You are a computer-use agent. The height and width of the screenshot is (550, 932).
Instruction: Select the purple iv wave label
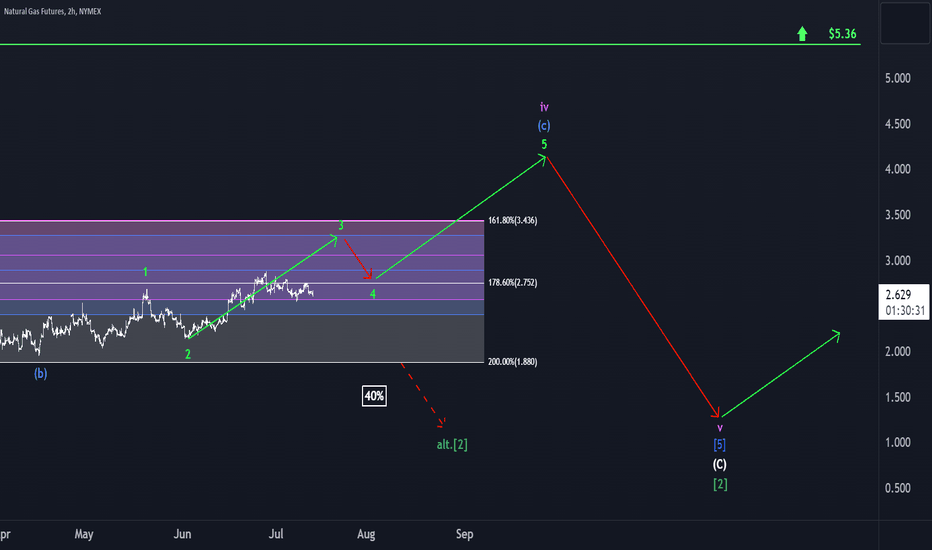click(544, 107)
